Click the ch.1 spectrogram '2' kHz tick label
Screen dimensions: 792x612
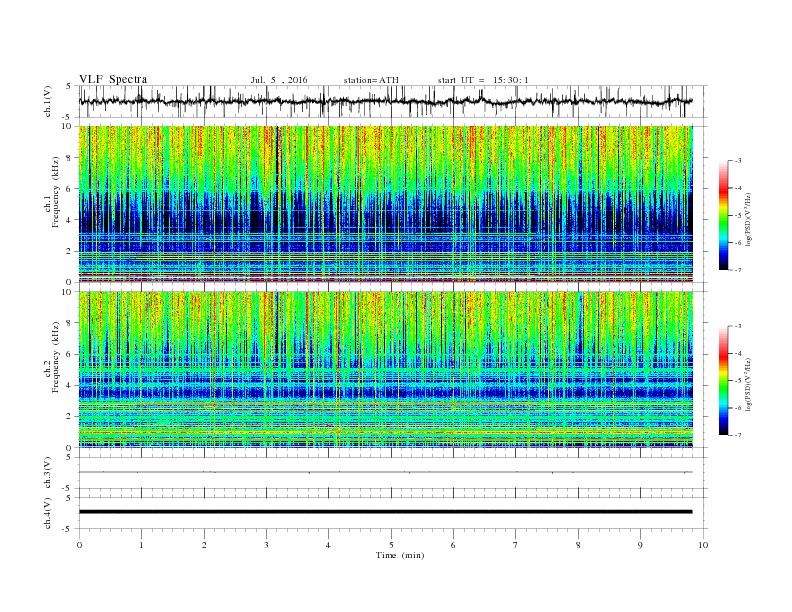tap(70, 251)
